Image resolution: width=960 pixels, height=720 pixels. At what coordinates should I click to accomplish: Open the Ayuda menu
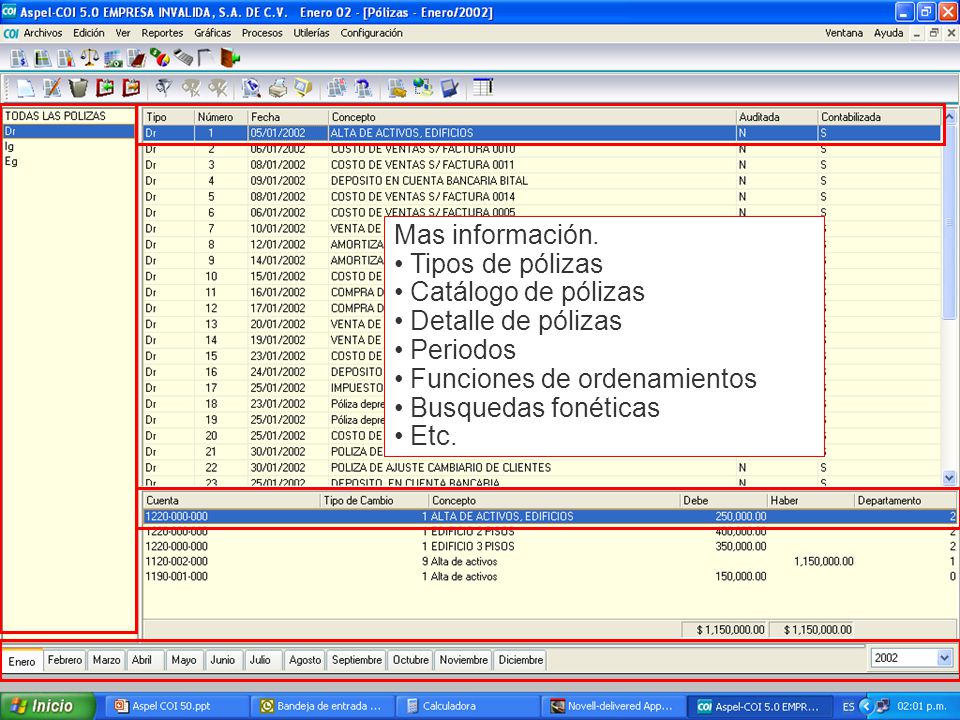pos(888,33)
